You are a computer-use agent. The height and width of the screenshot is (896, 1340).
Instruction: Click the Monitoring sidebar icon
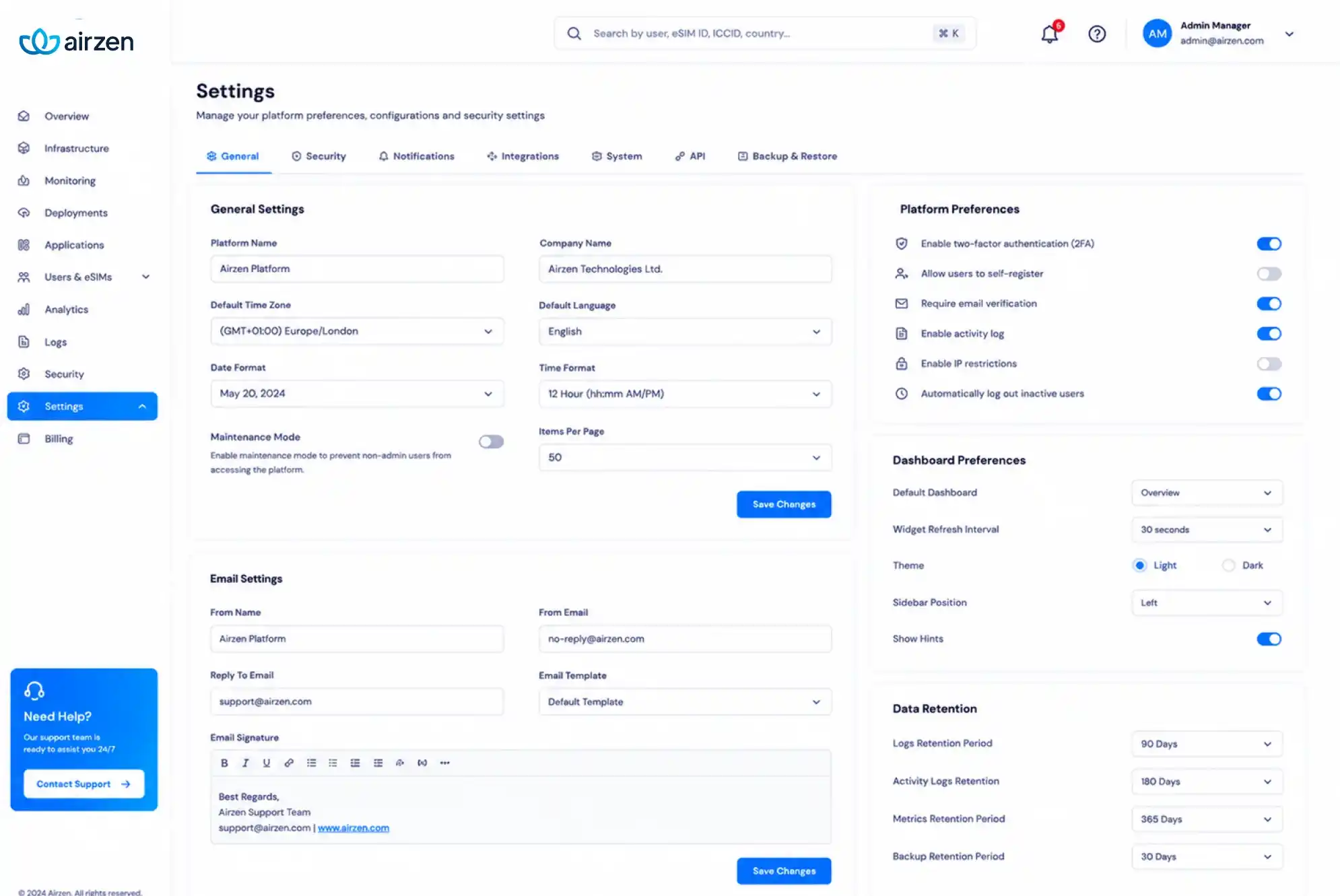point(24,180)
